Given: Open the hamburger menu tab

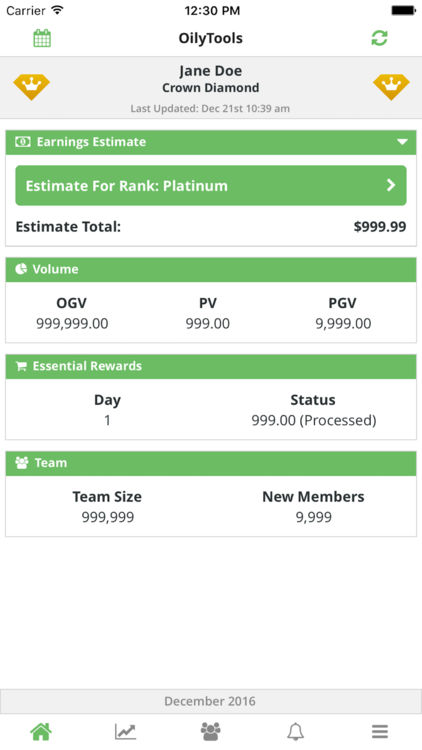Looking at the screenshot, I should [380, 731].
